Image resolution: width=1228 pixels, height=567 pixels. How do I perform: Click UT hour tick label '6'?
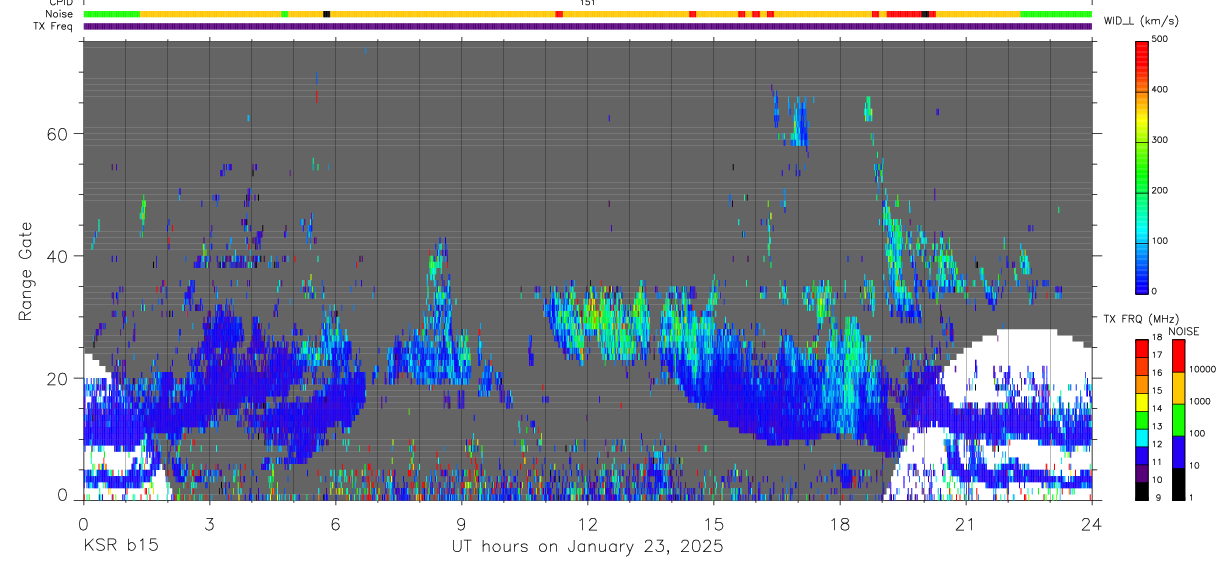tap(335, 523)
